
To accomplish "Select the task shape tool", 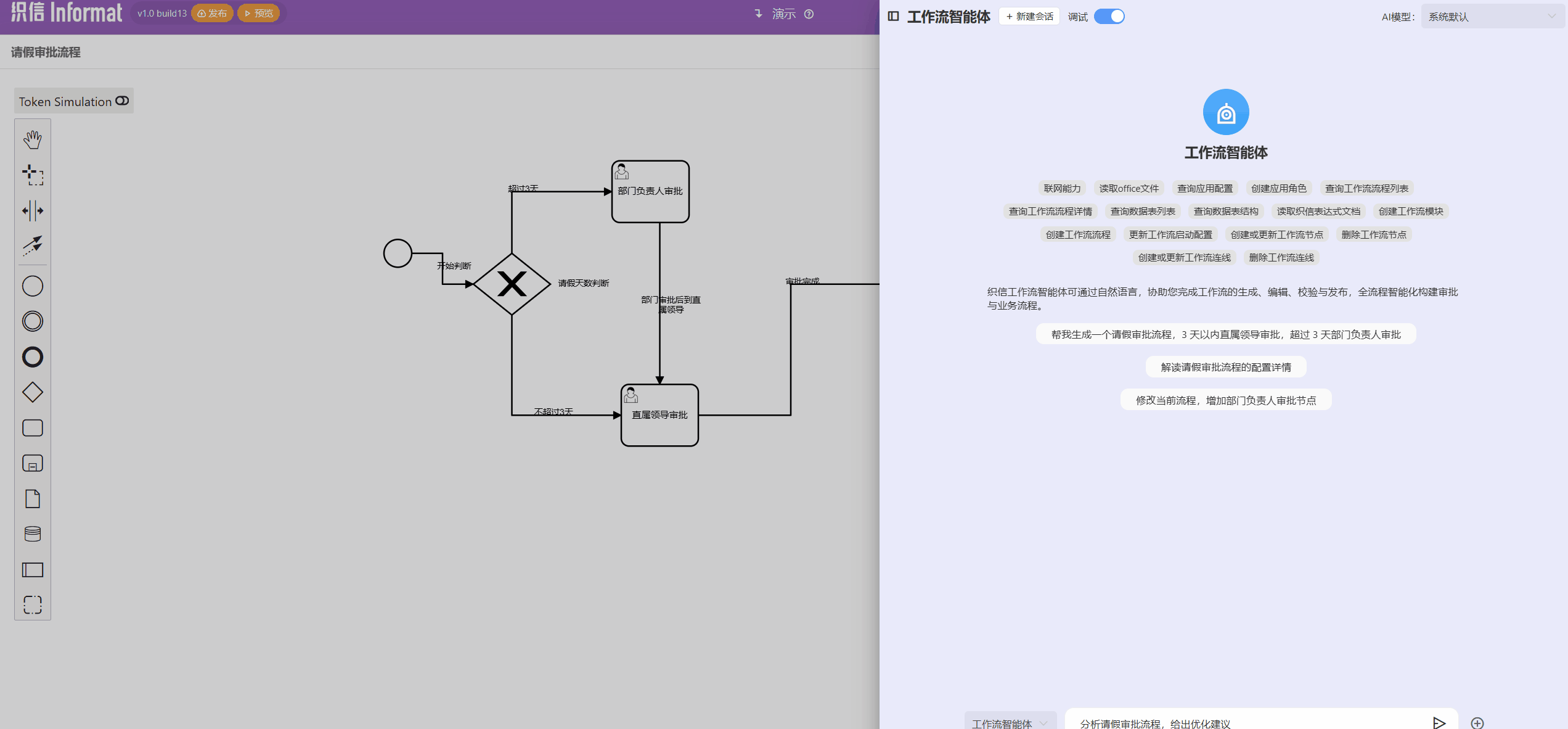I will point(32,427).
